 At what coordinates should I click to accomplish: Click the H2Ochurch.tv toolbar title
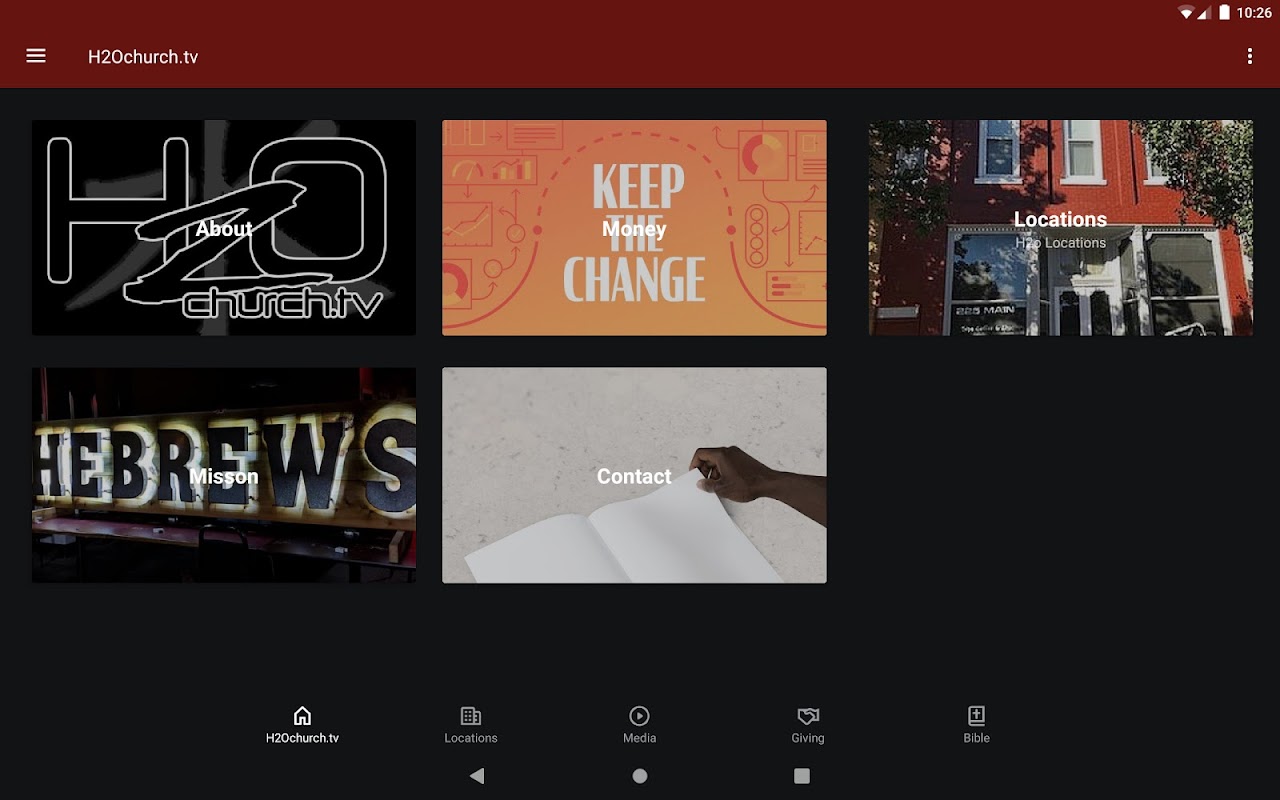point(143,57)
